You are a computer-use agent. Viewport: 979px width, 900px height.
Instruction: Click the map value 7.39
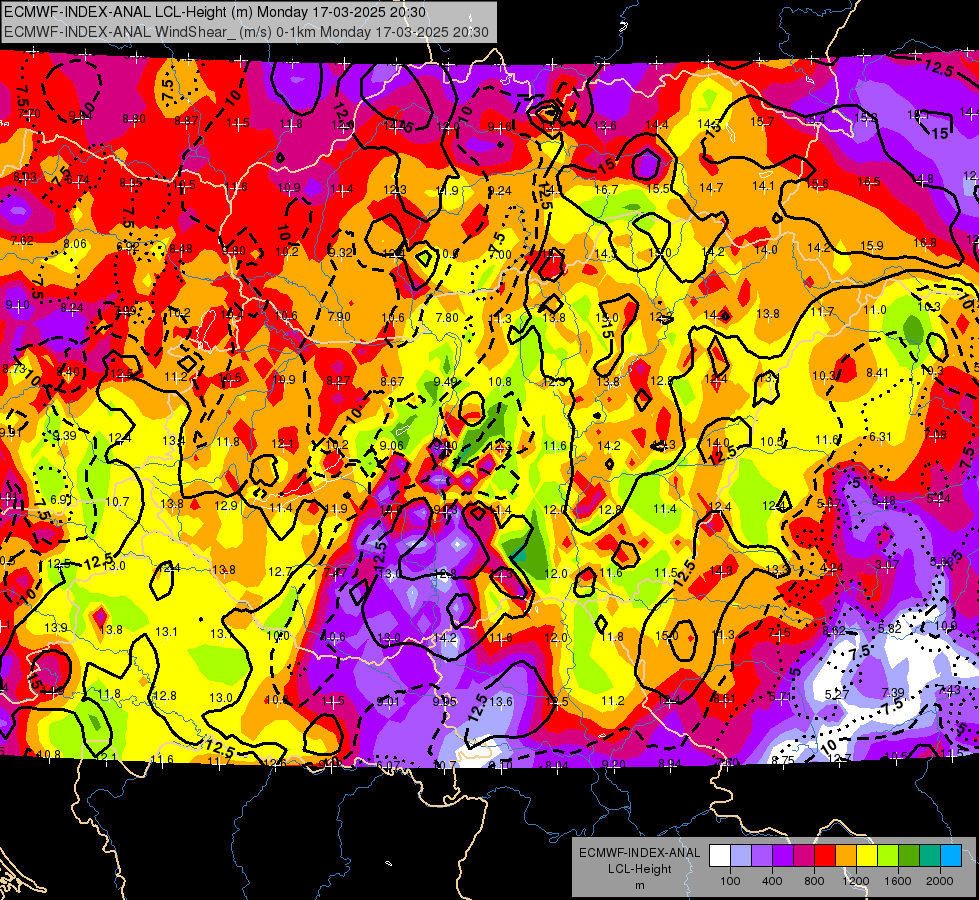coord(893,692)
